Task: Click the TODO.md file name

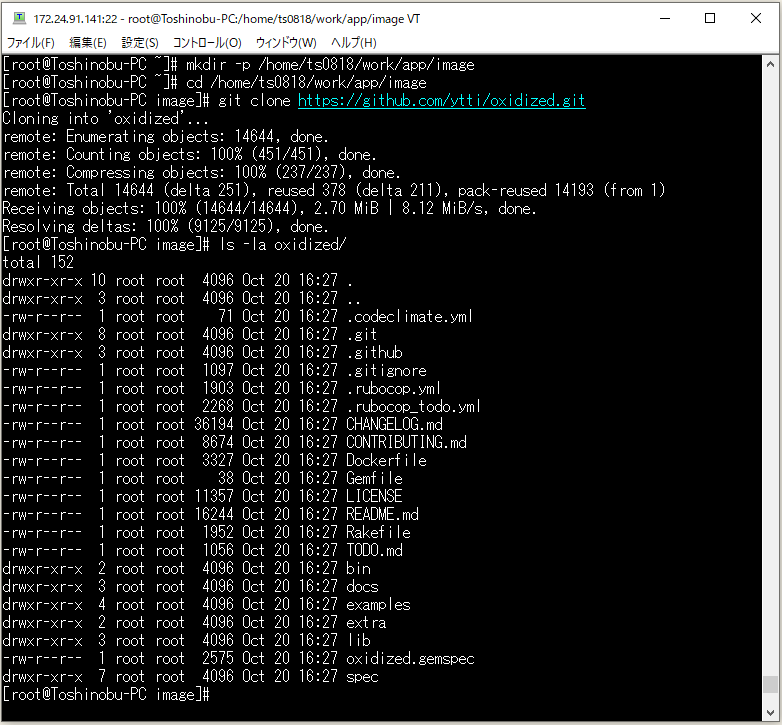Action: click(375, 550)
